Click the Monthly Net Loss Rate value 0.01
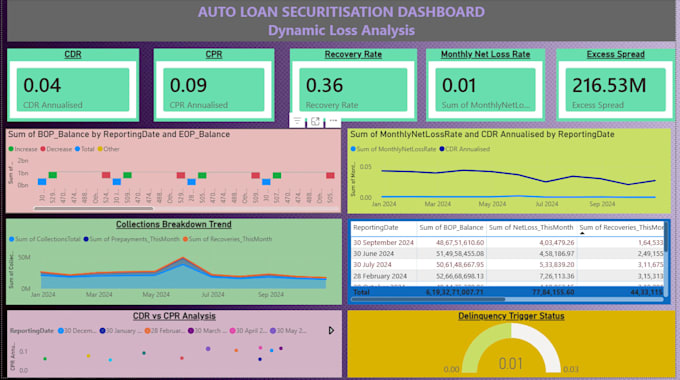Screen dimensions: 680x380 coord(459,85)
